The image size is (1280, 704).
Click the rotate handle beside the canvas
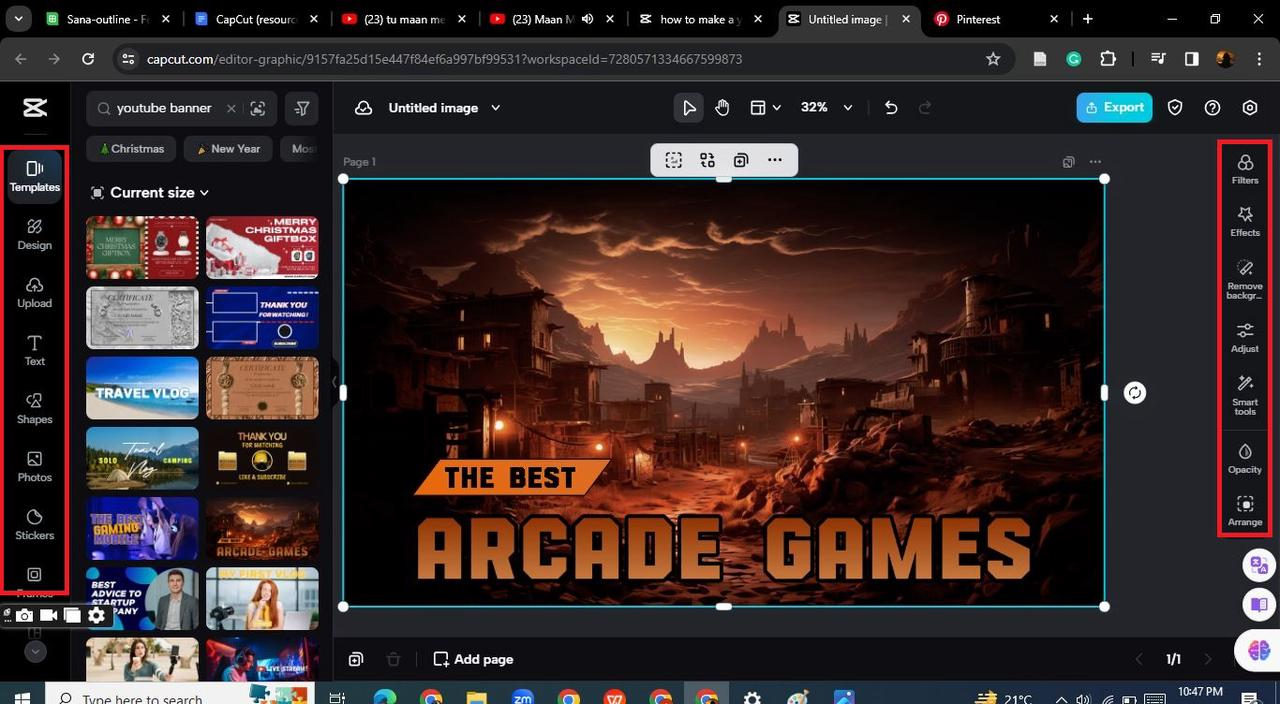1134,393
